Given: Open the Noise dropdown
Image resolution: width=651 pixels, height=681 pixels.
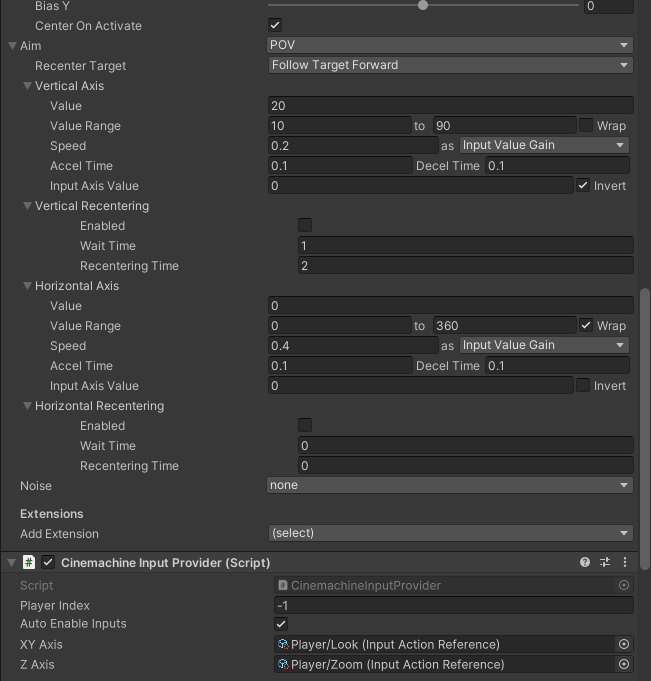Looking at the screenshot, I should click(451, 485).
